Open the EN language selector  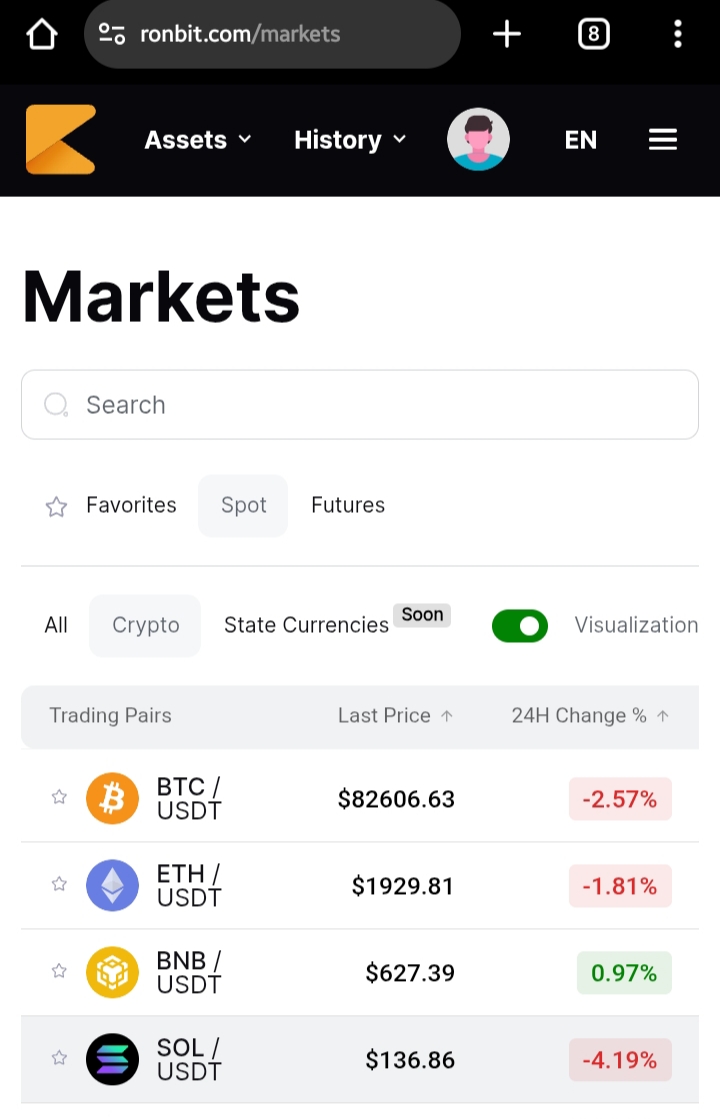(580, 139)
